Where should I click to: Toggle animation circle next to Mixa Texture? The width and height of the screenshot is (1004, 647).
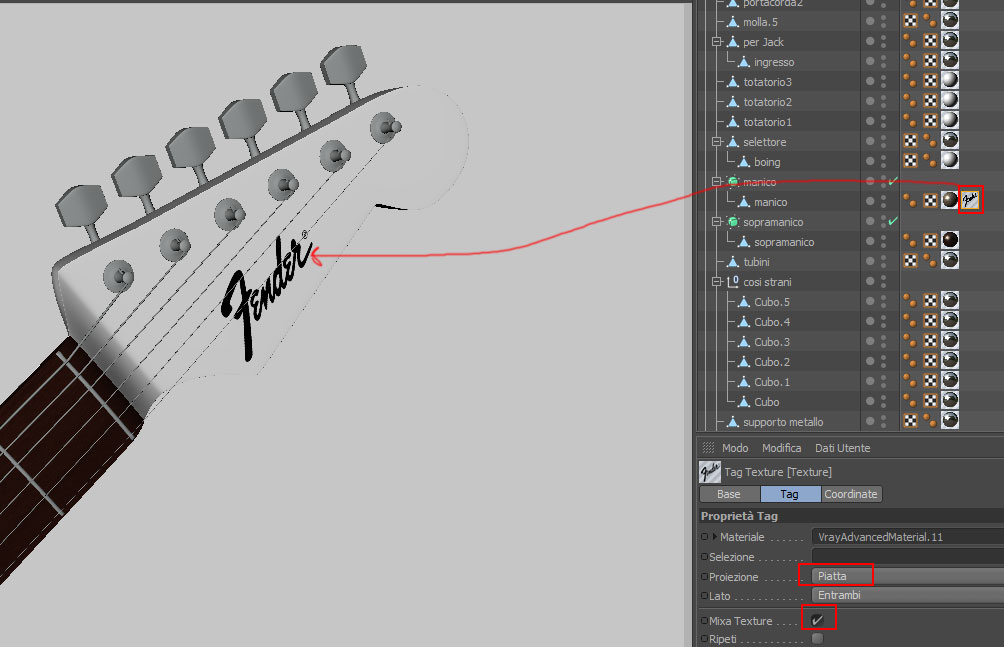[x=704, y=621]
